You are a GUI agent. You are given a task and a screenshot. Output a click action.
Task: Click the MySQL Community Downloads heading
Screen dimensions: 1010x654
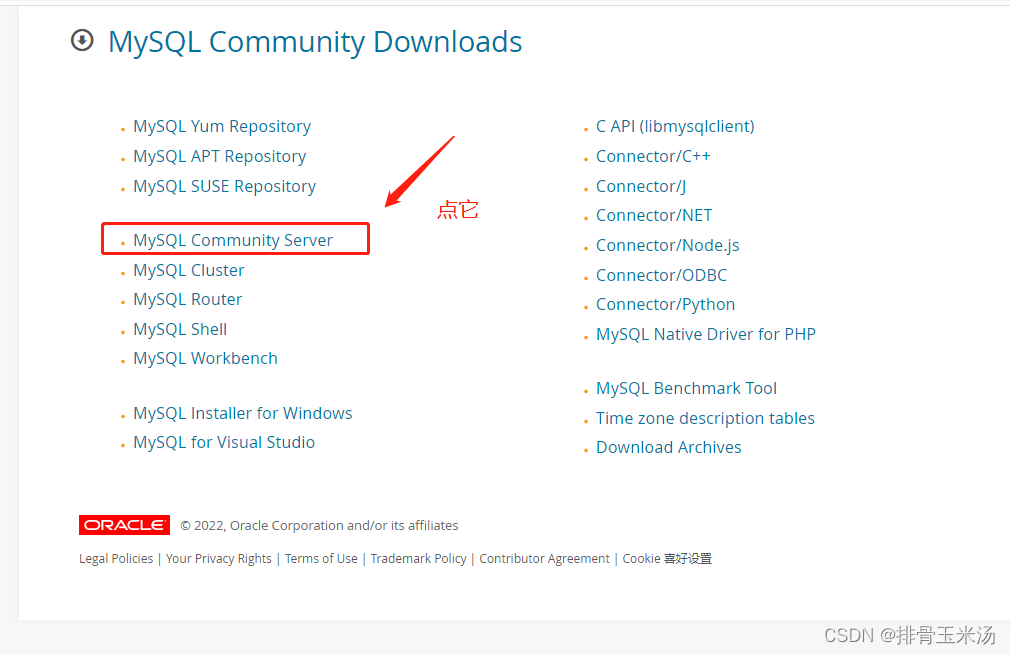(315, 42)
